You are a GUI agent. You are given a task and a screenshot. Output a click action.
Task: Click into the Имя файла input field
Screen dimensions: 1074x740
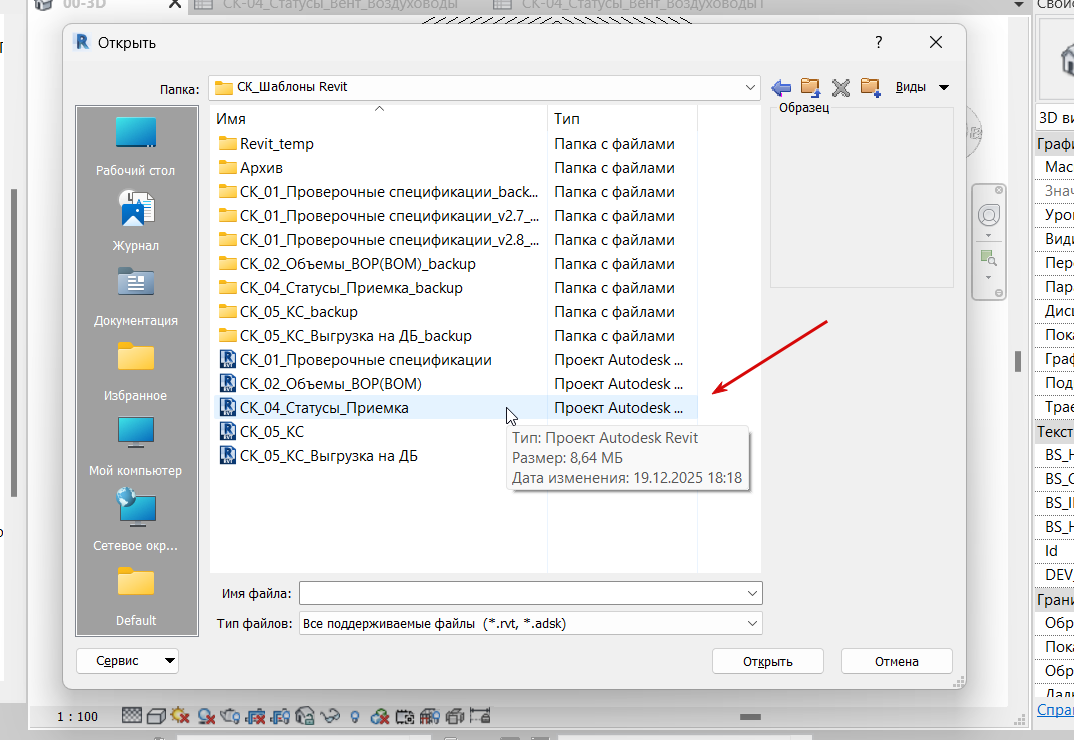(x=521, y=593)
